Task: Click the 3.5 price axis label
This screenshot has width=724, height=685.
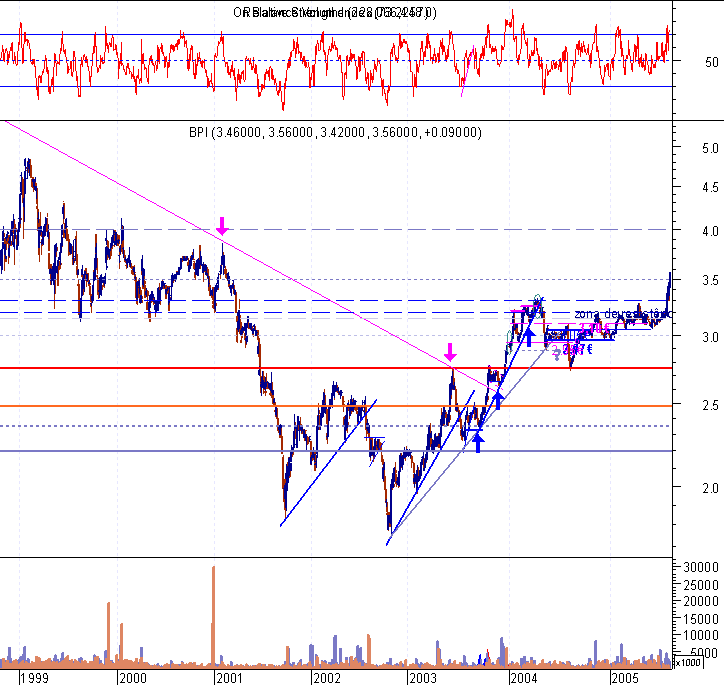Action: 710,280
